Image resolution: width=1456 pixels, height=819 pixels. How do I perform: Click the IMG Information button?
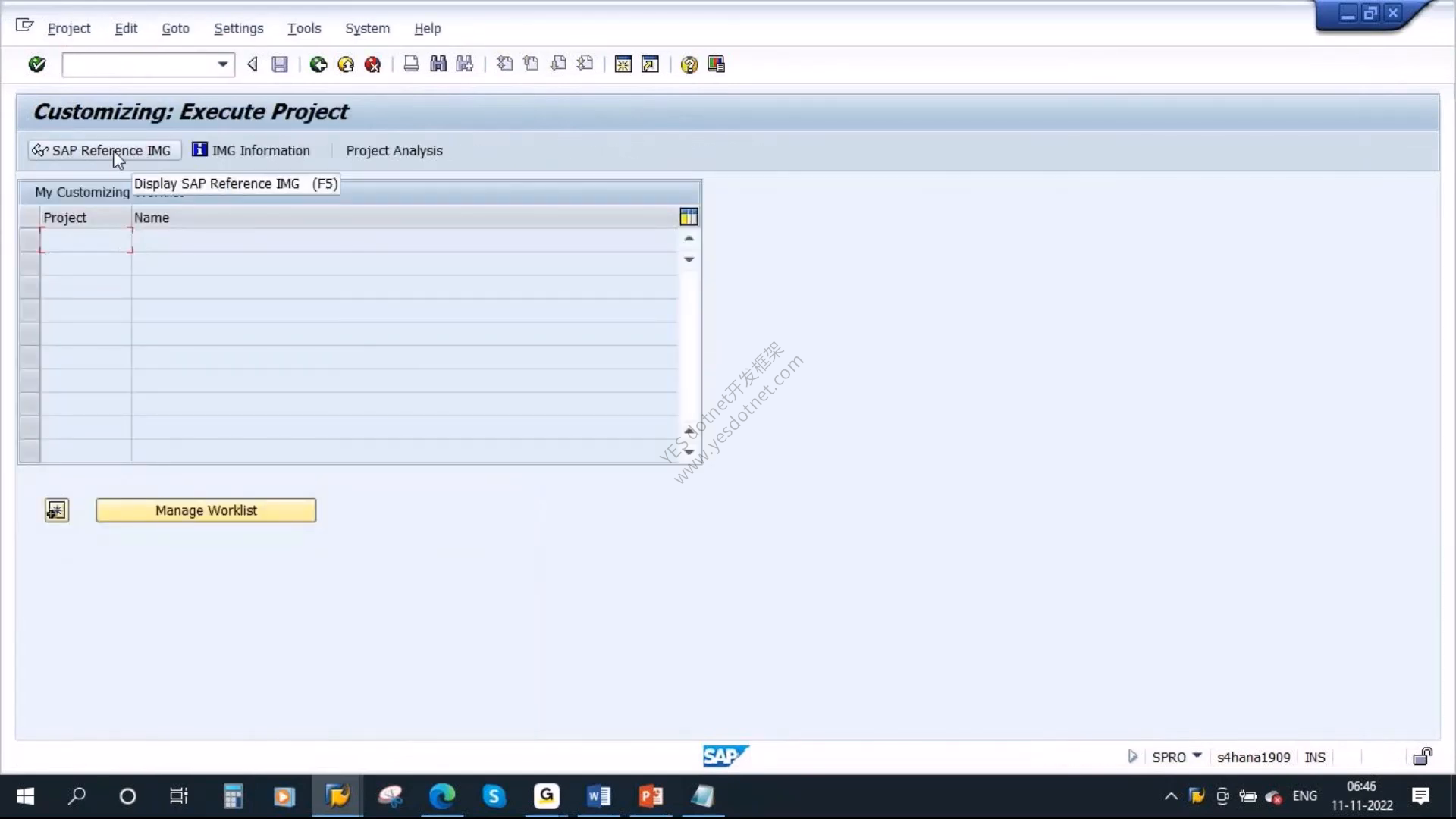coord(251,150)
